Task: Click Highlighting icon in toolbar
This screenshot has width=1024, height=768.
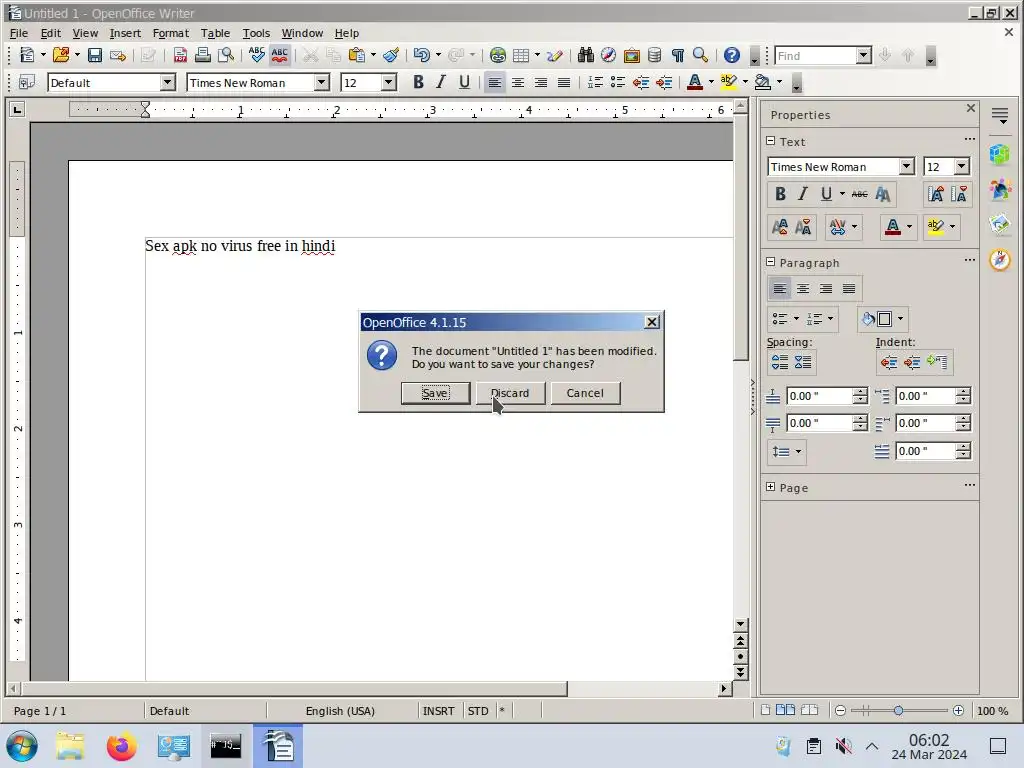Action: 728,82
